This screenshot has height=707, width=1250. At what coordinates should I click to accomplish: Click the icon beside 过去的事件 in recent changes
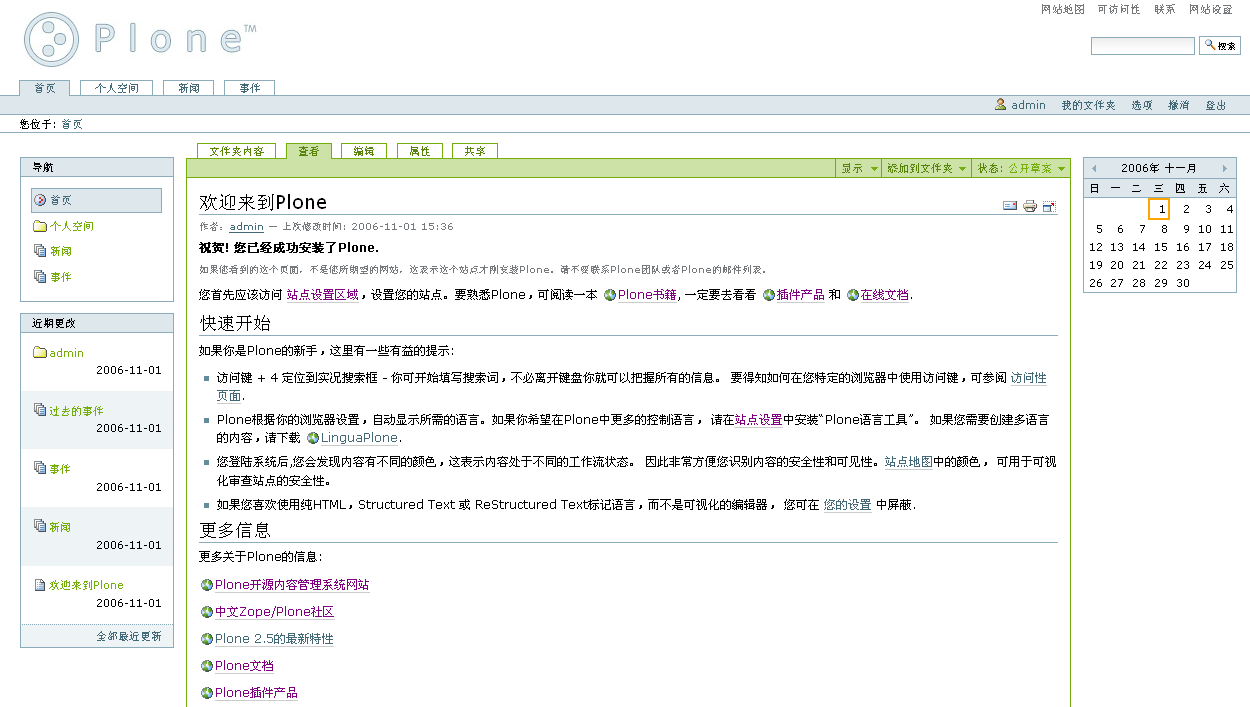tap(40, 410)
